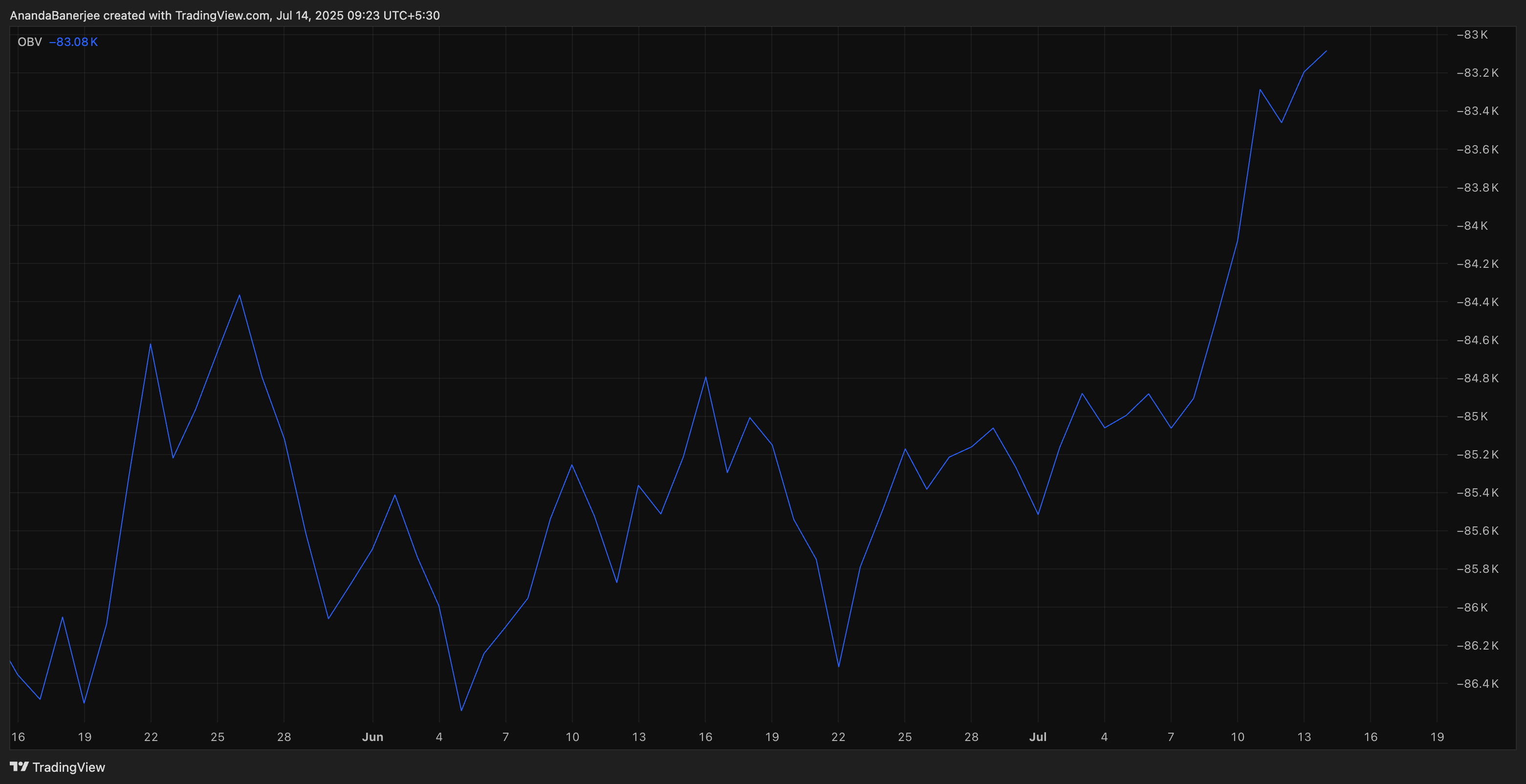The image size is (1526, 784).
Task: Click the -84 K price scale label
Action: [x=1471, y=225]
